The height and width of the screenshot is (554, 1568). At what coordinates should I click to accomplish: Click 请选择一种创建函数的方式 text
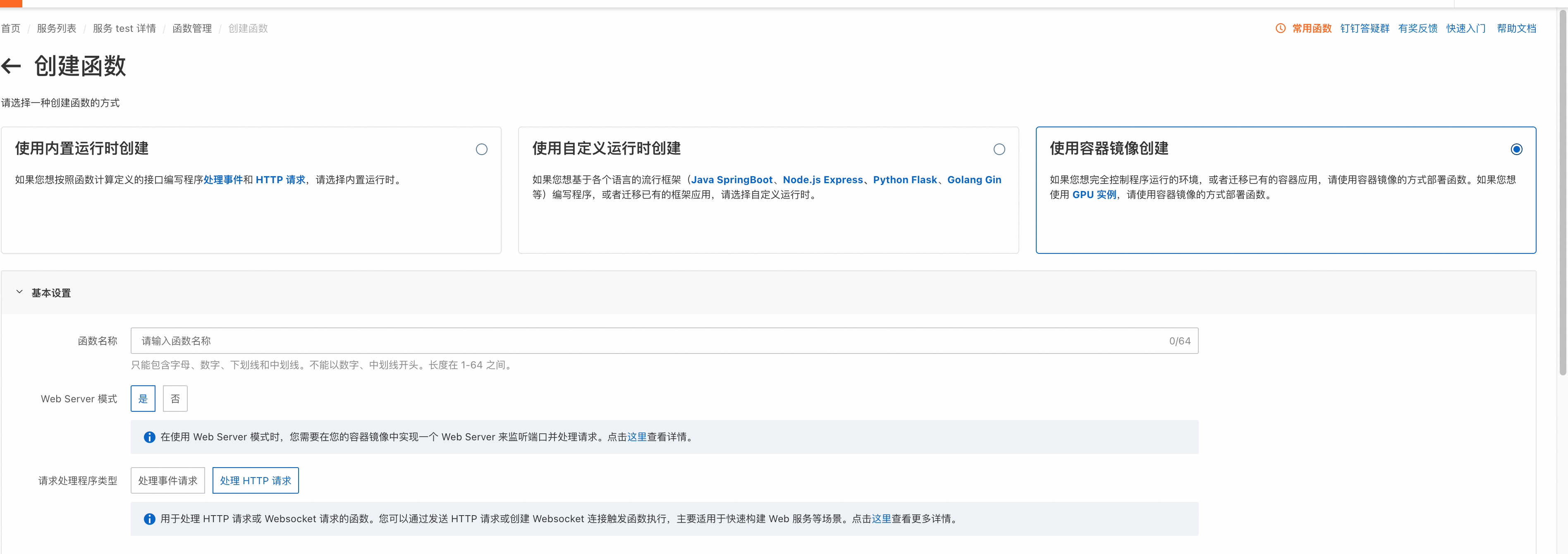pos(60,103)
